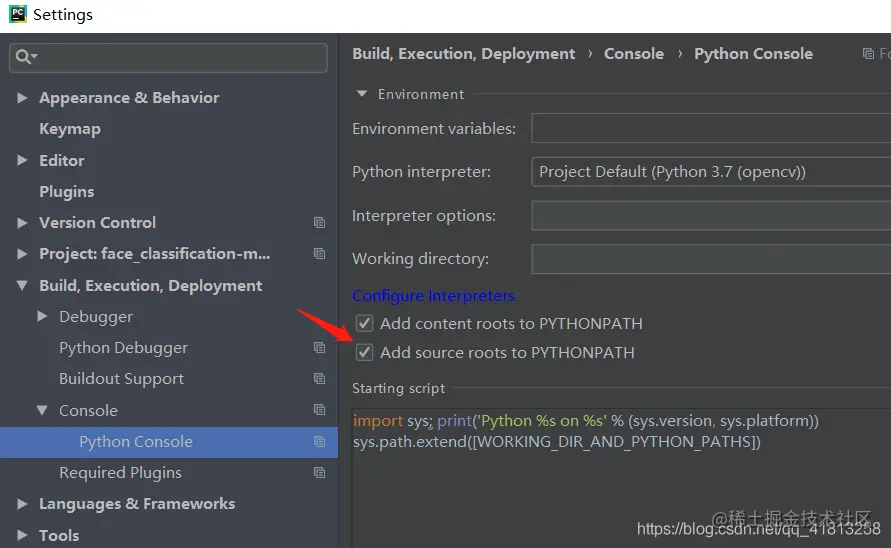Expand the Appearance & Behavior section

(22, 98)
